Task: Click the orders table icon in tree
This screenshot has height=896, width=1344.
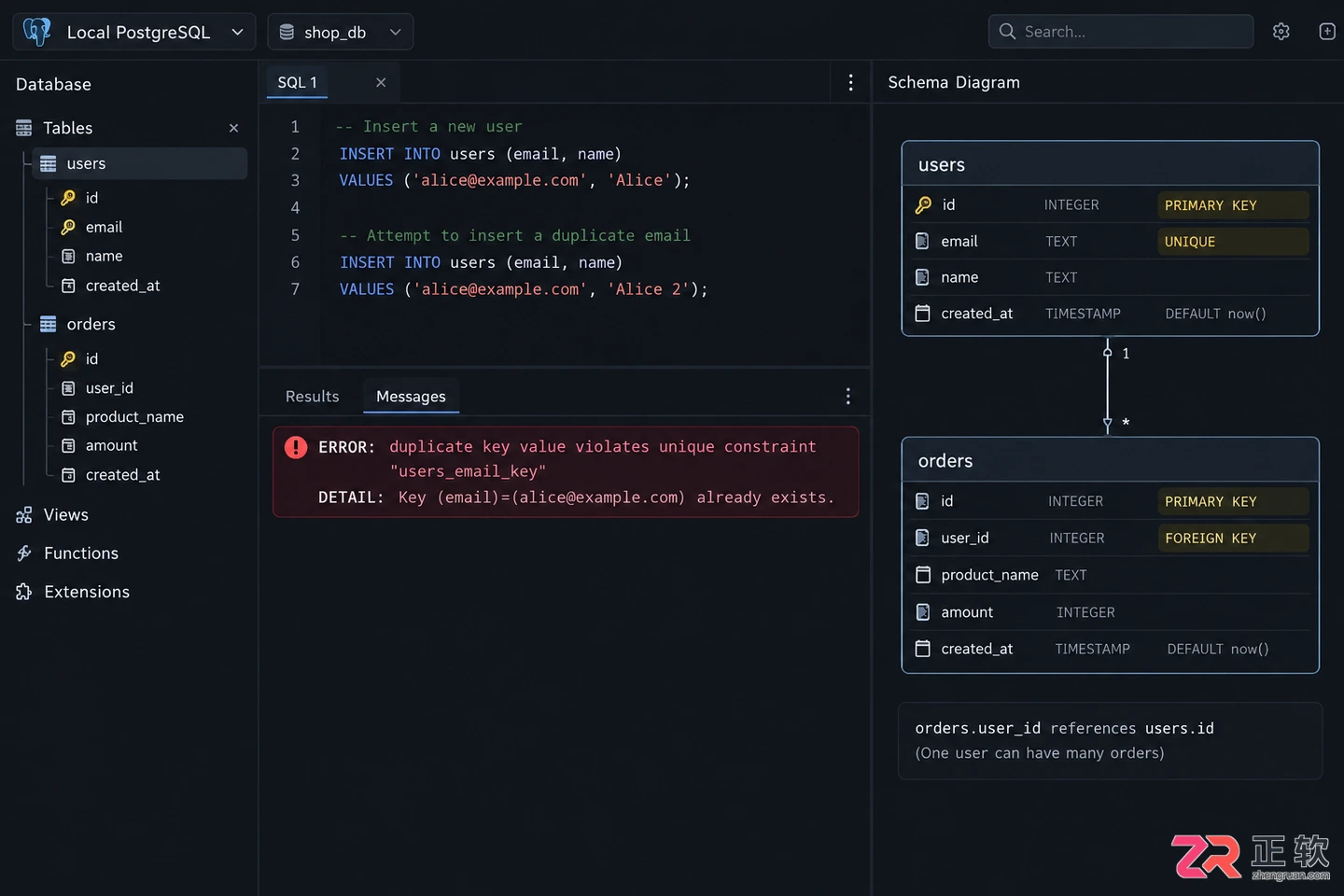Action: (49, 324)
